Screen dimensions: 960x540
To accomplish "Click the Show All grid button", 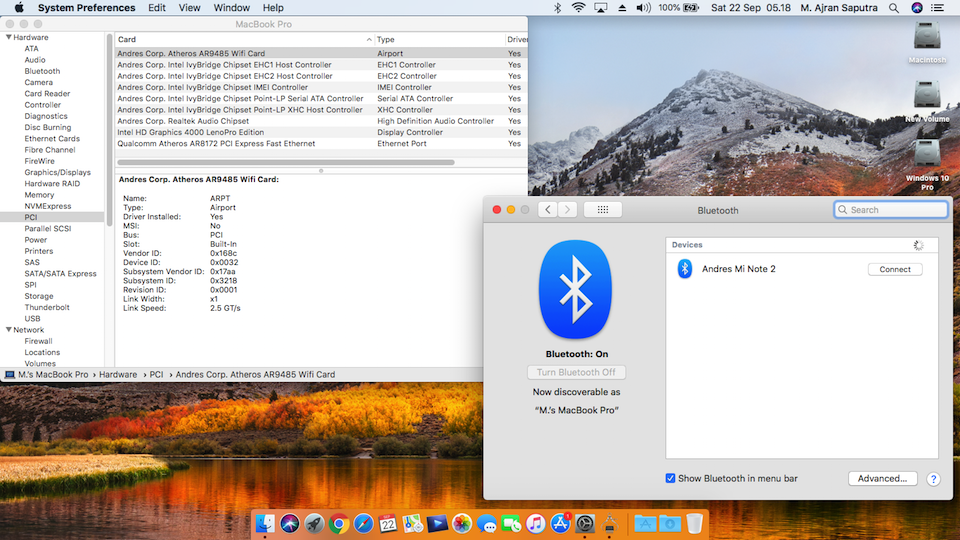I will [603, 210].
